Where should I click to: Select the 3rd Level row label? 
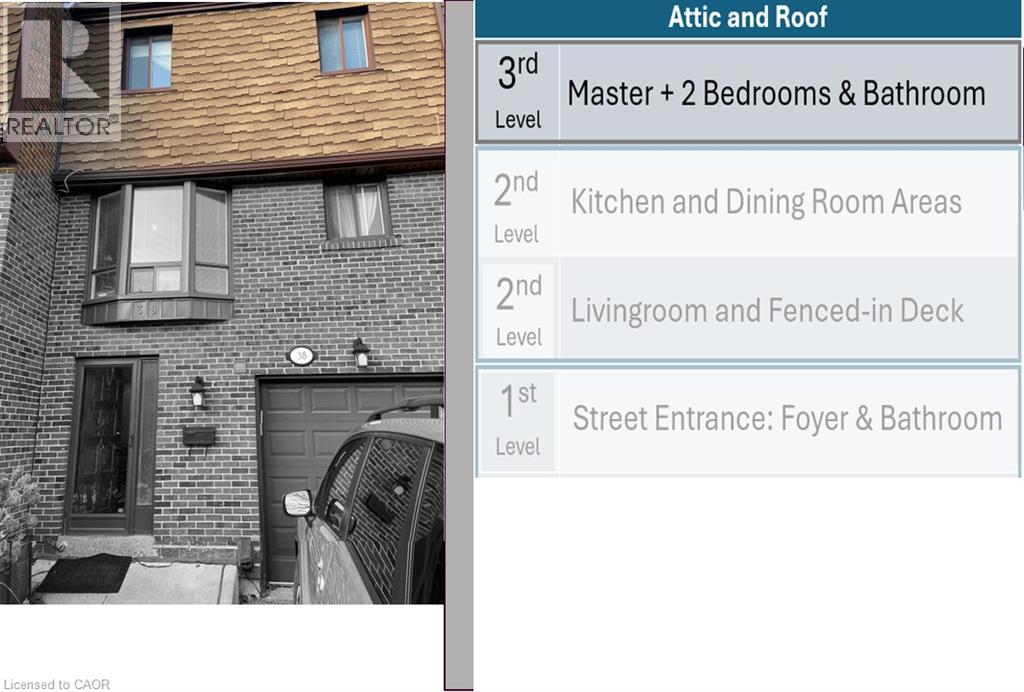(518, 91)
